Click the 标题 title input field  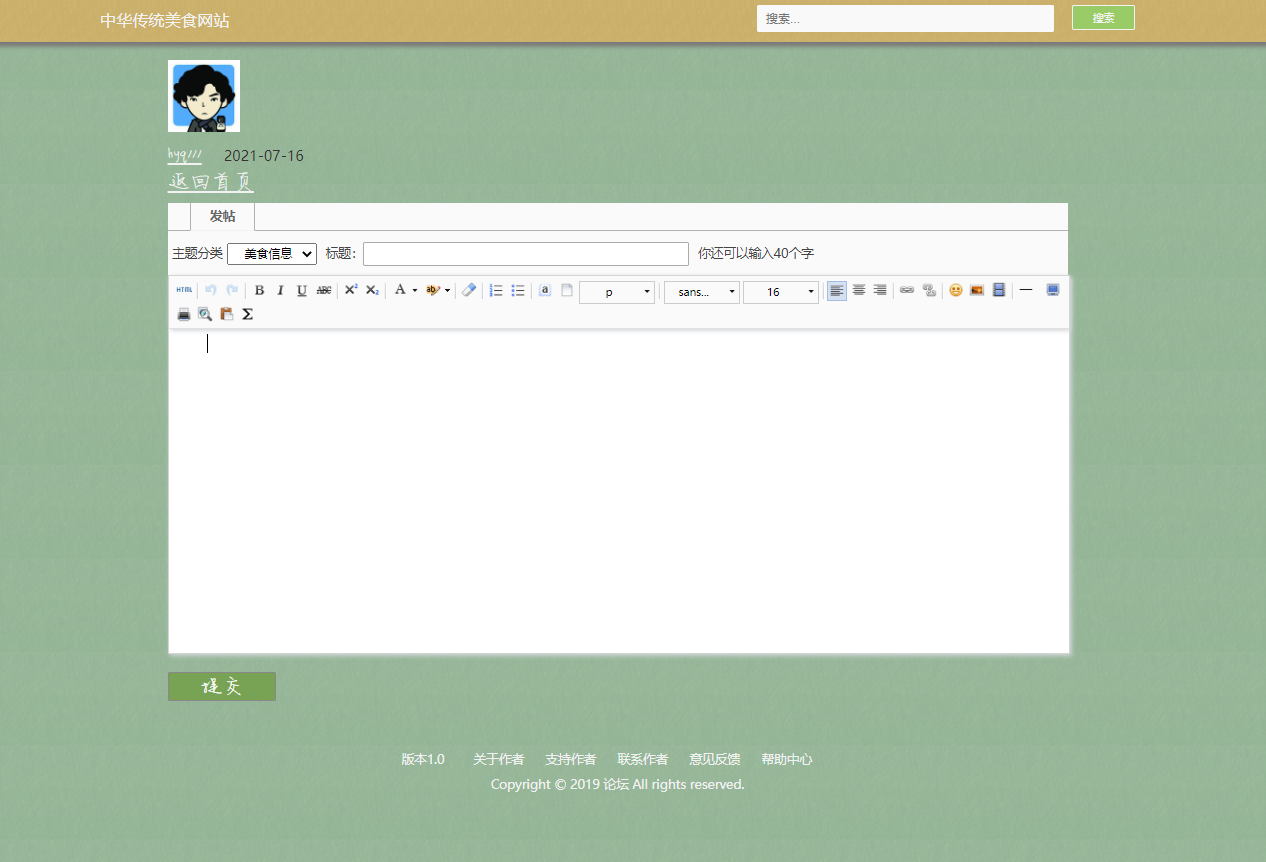526,254
